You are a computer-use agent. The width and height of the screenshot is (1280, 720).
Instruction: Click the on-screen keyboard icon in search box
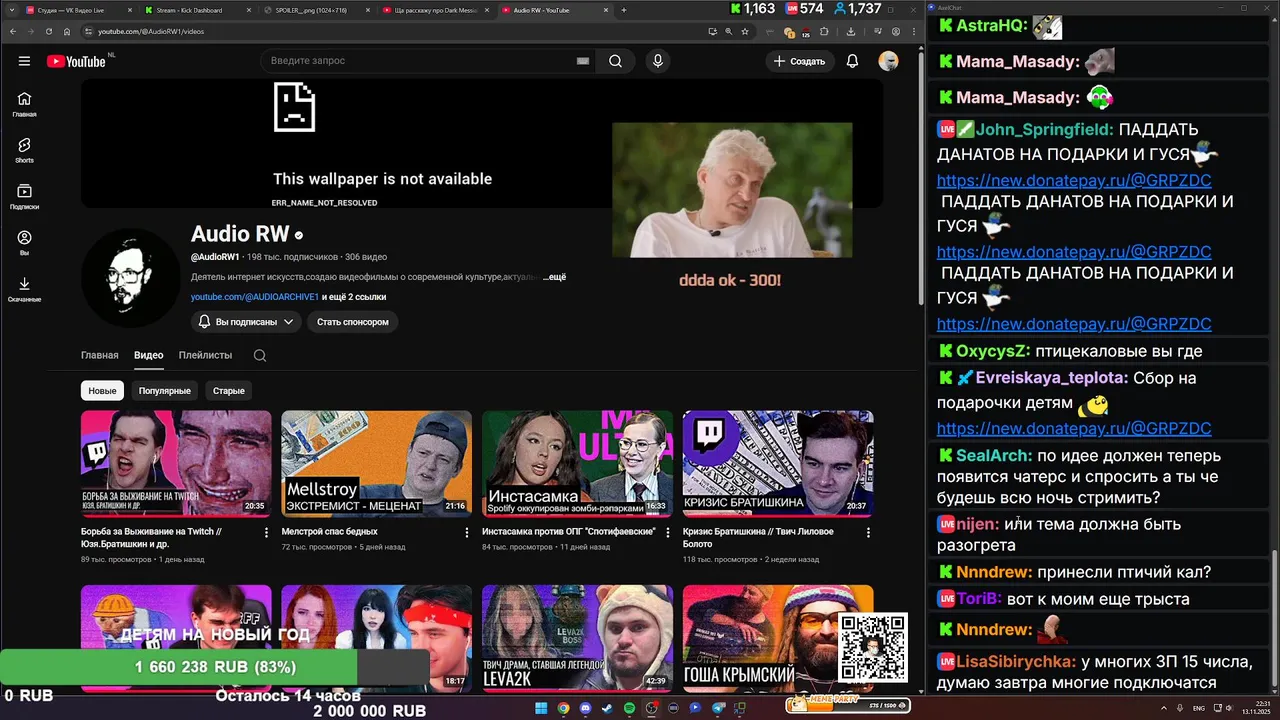click(583, 61)
